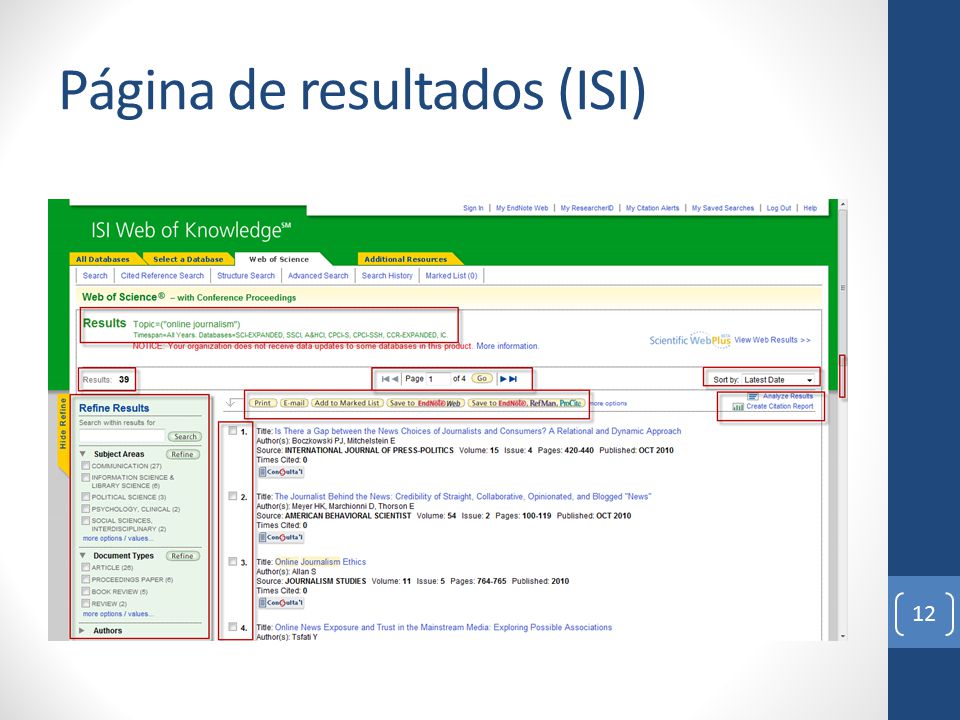Open the Online Journalism Ethics title
This screenshot has height=720, width=960.
(320, 562)
